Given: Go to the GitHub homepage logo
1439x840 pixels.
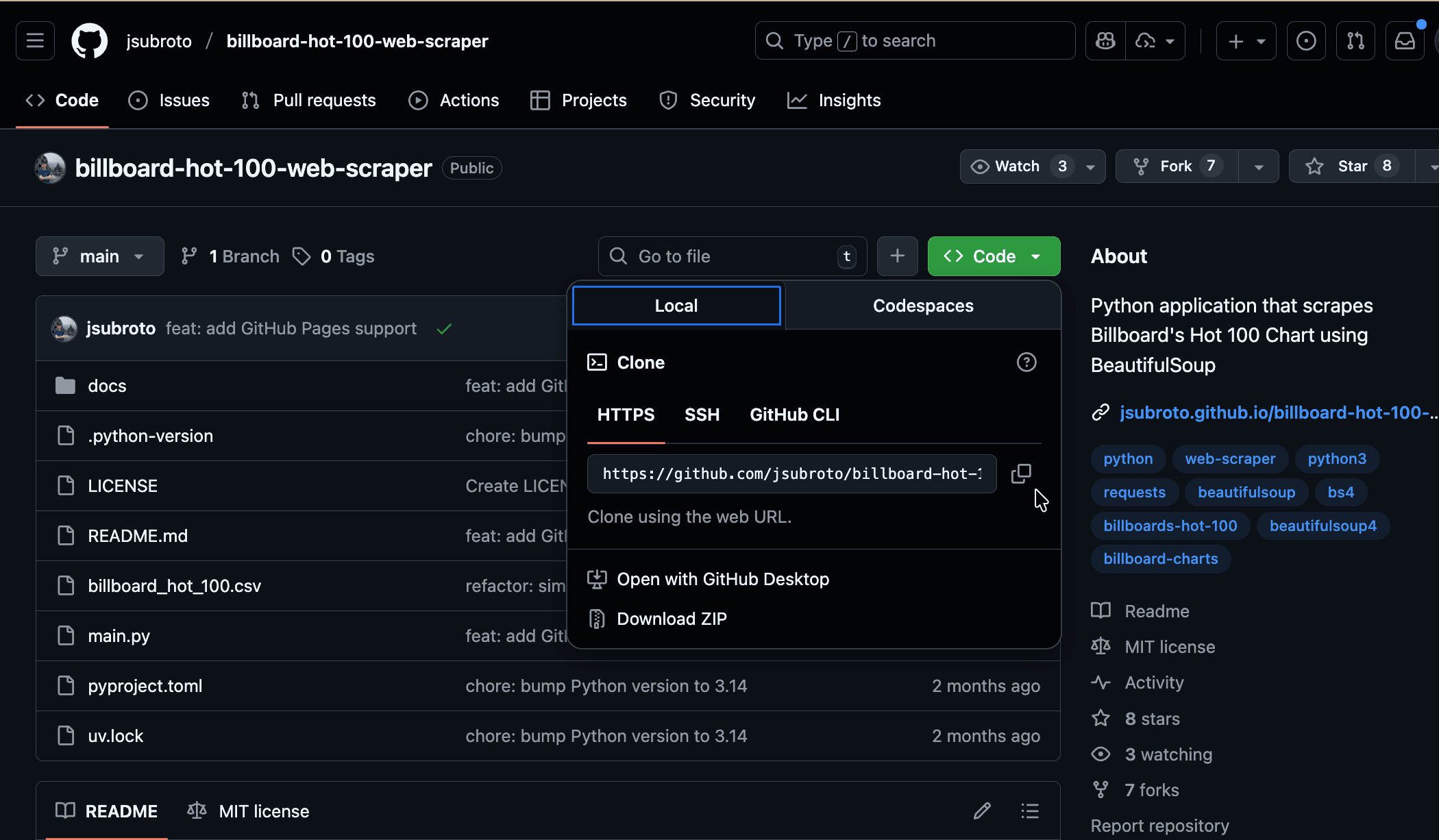Looking at the screenshot, I should tap(90, 41).
